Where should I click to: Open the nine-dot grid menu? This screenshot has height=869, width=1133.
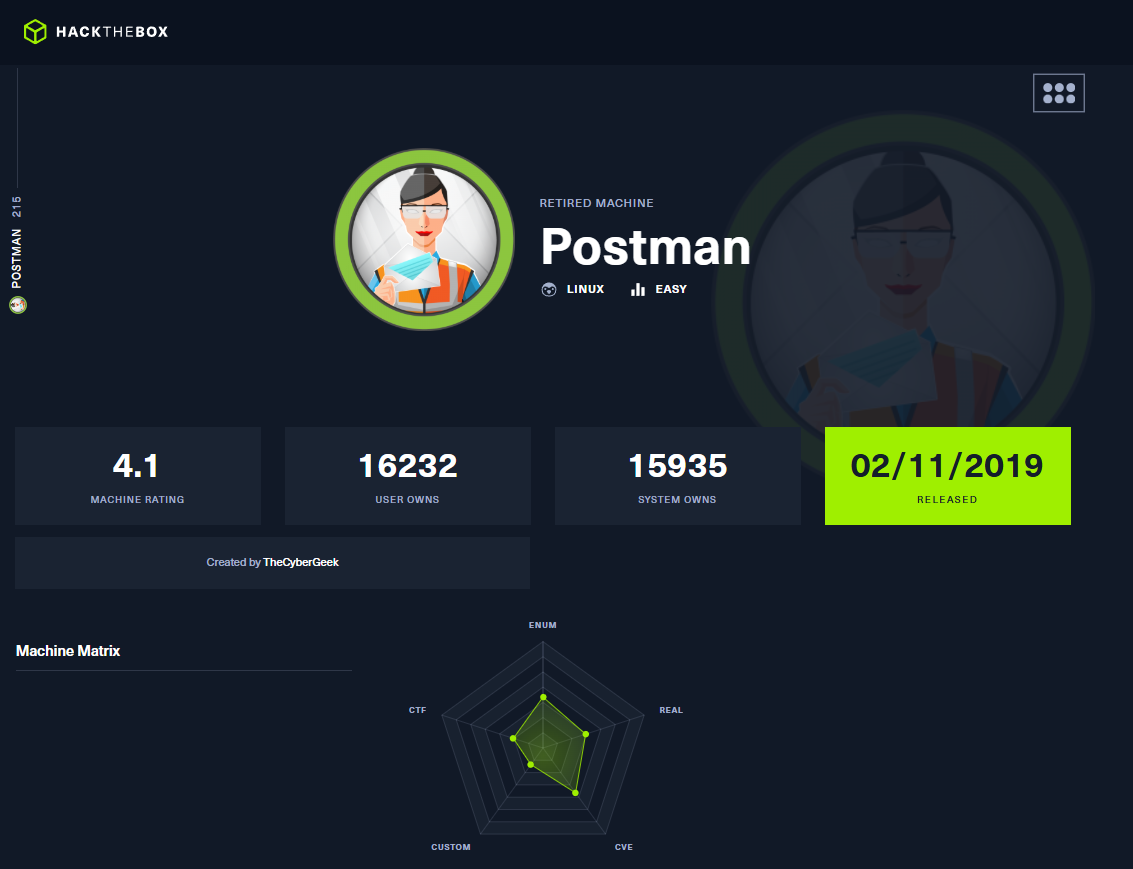click(x=1058, y=93)
